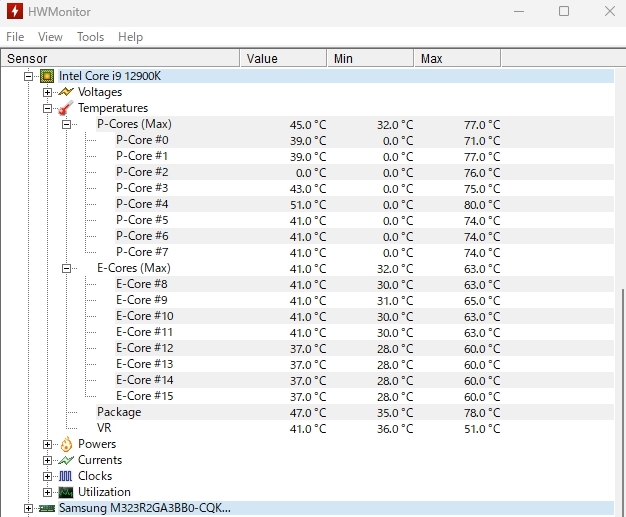Select the Utilization tree item
This screenshot has width=626, height=517.
tap(105, 492)
